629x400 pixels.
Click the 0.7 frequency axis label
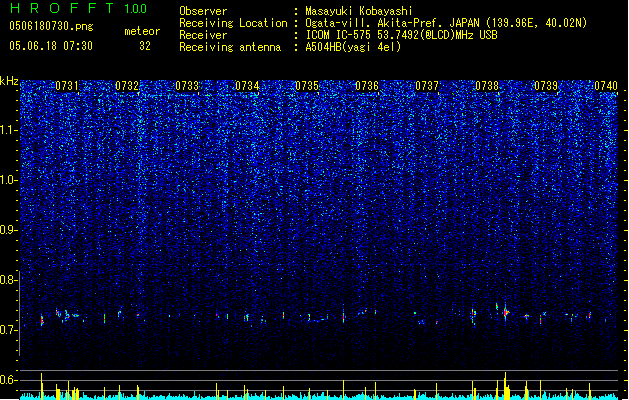coord(9,330)
